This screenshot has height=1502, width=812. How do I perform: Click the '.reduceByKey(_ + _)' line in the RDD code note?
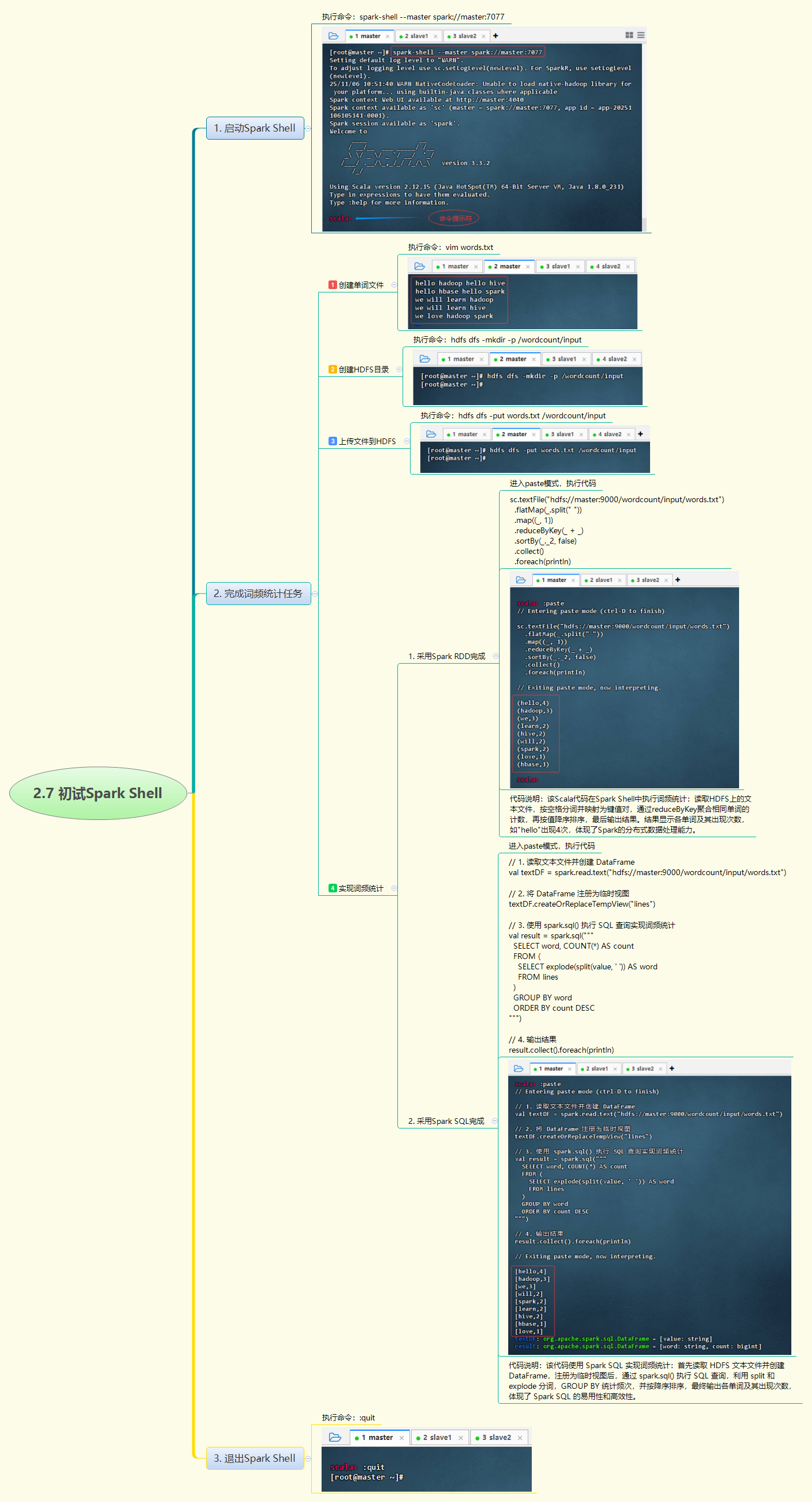pyautogui.click(x=548, y=530)
